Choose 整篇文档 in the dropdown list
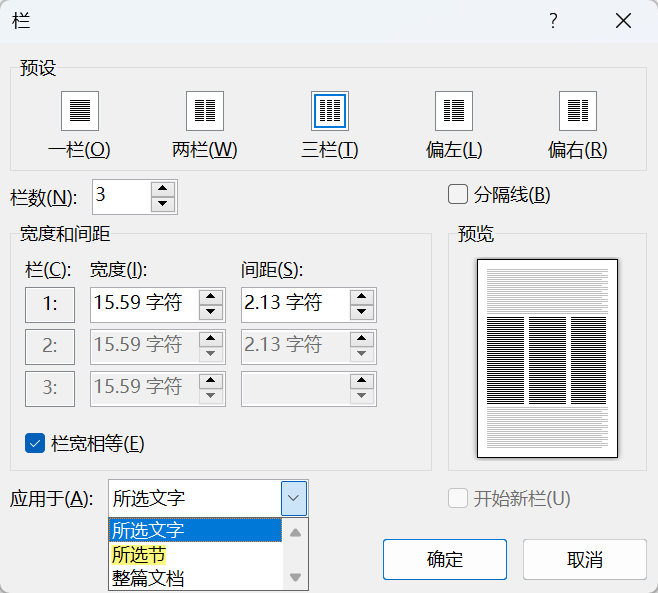The height and width of the screenshot is (593, 658). 196,578
